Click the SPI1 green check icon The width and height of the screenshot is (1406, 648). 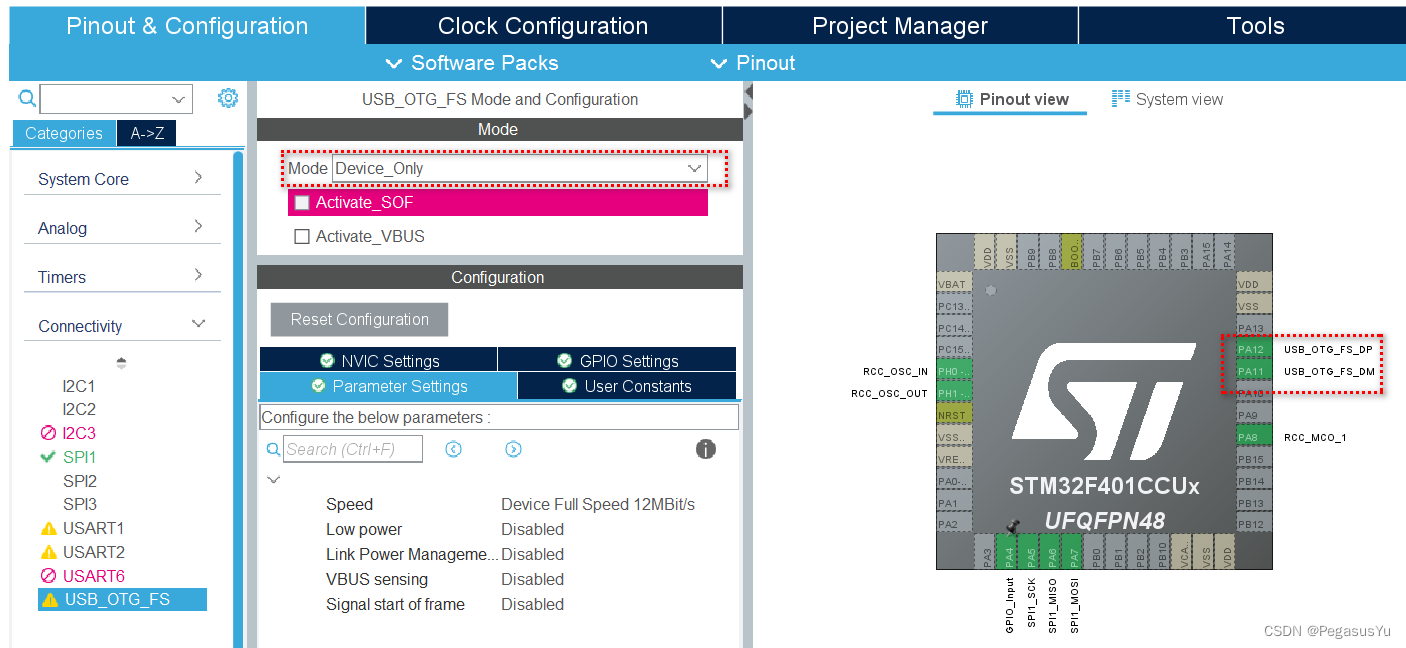click(48, 457)
